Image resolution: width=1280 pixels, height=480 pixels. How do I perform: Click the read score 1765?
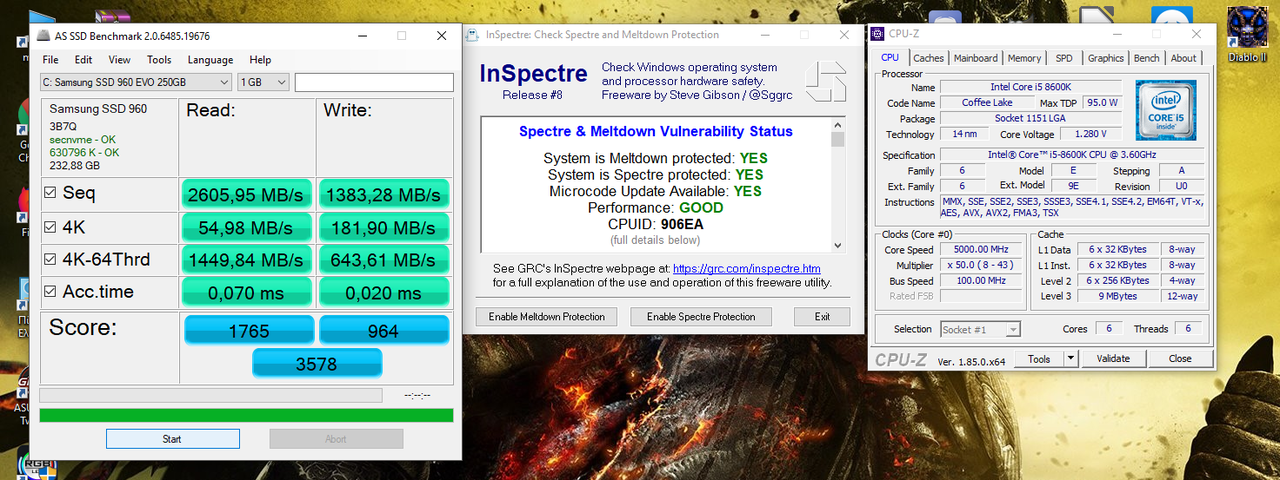[x=249, y=330]
